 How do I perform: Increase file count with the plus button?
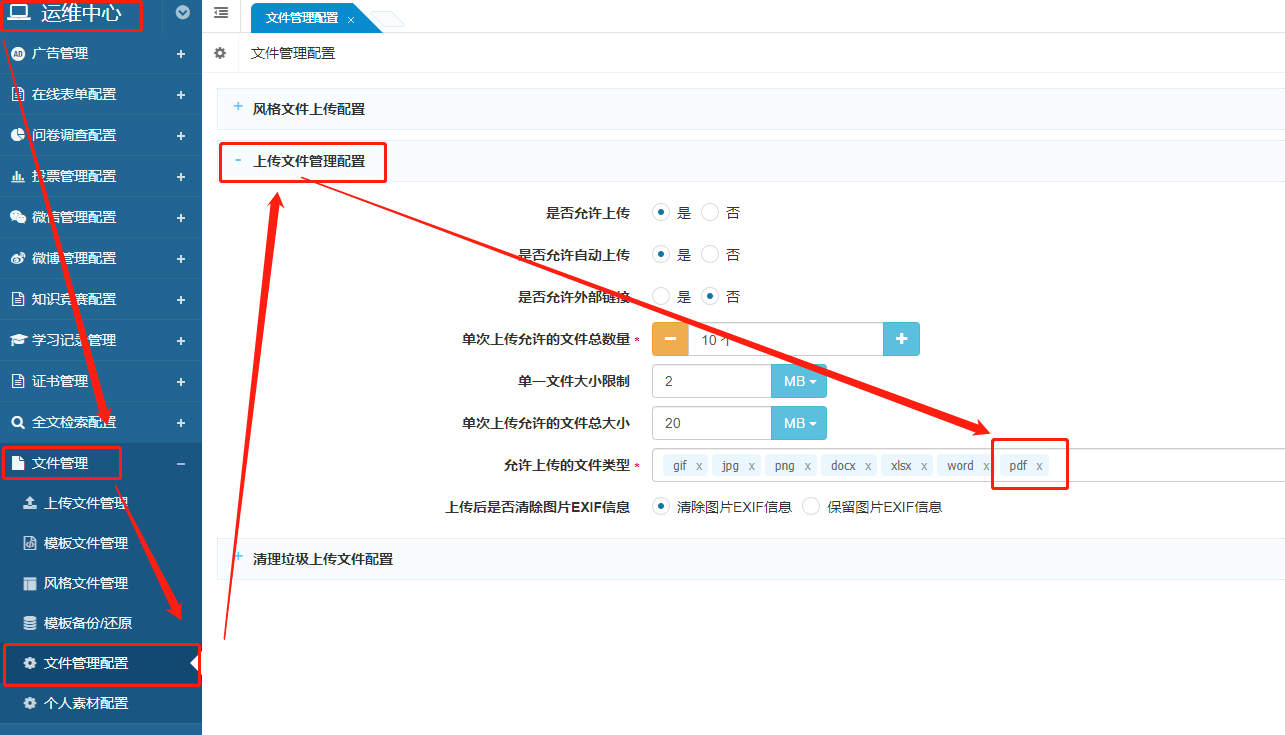point(901,339)
